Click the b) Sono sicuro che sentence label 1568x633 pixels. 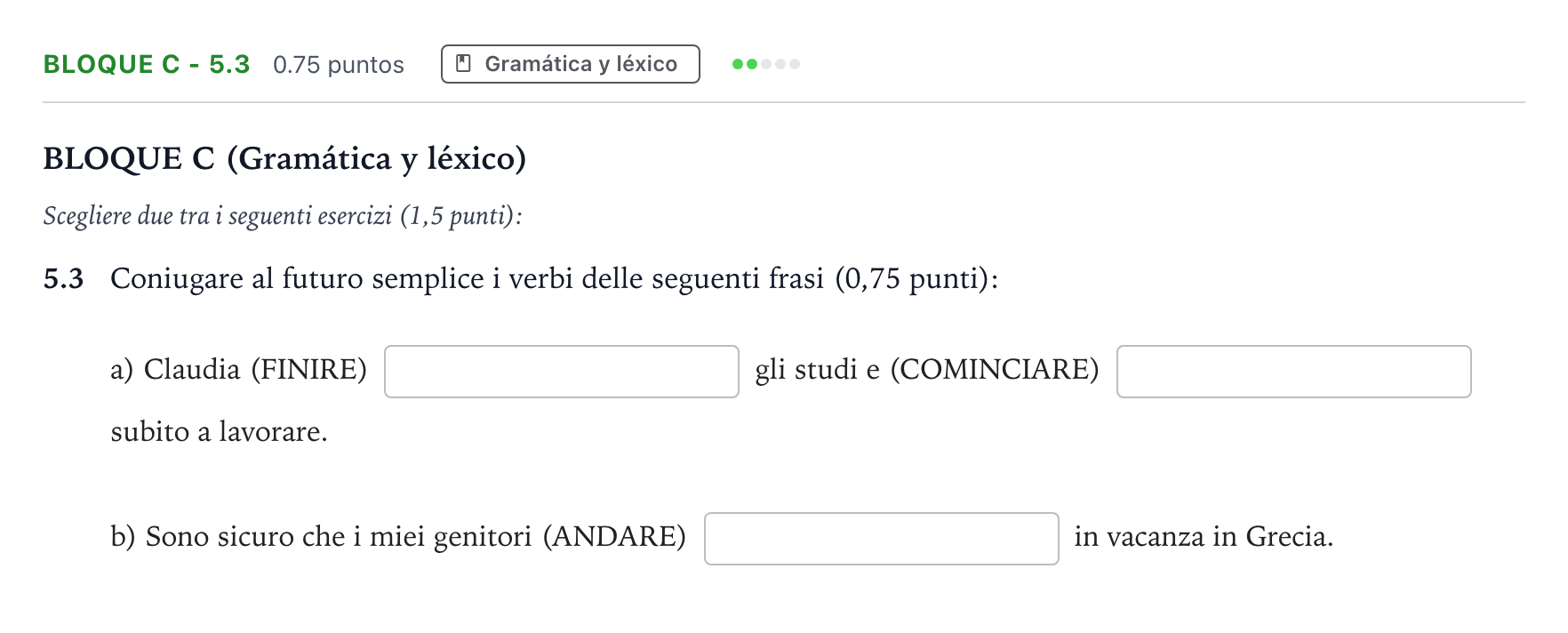point(398,537)
